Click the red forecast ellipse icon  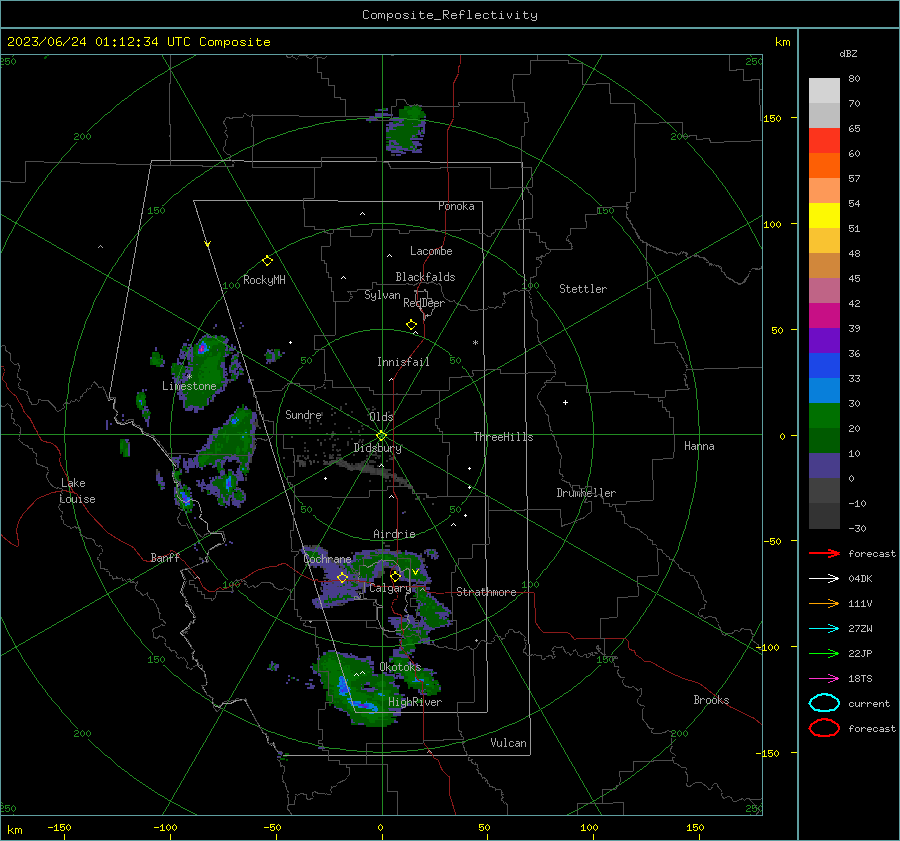[x=824, y=728]
